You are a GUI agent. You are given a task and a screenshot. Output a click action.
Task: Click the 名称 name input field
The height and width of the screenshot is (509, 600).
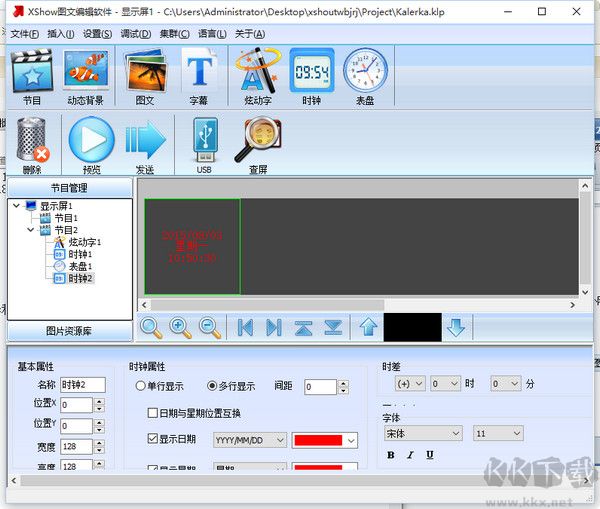coord(82,385)
